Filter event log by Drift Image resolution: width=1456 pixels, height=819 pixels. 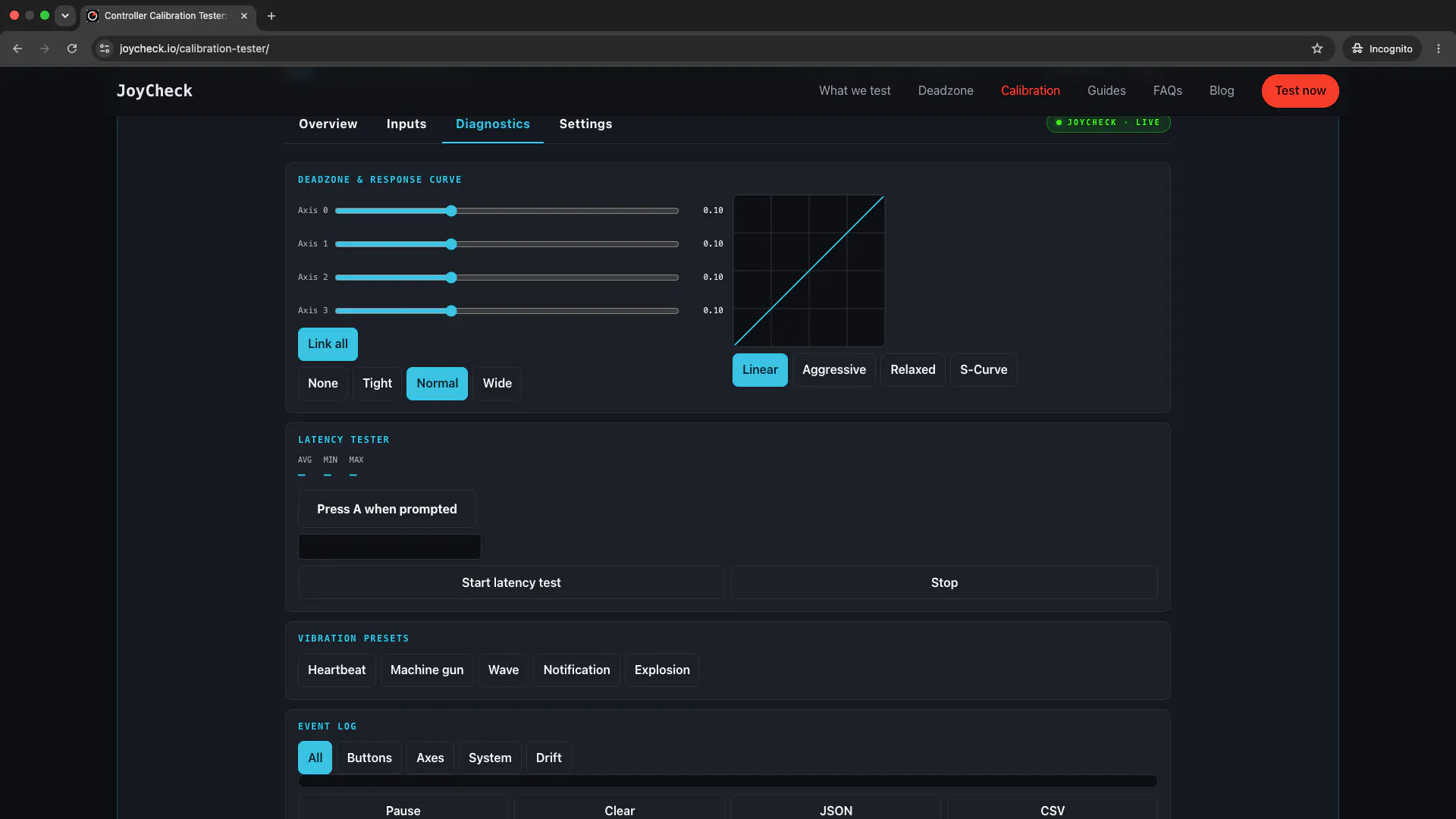[x=548, y=758]
